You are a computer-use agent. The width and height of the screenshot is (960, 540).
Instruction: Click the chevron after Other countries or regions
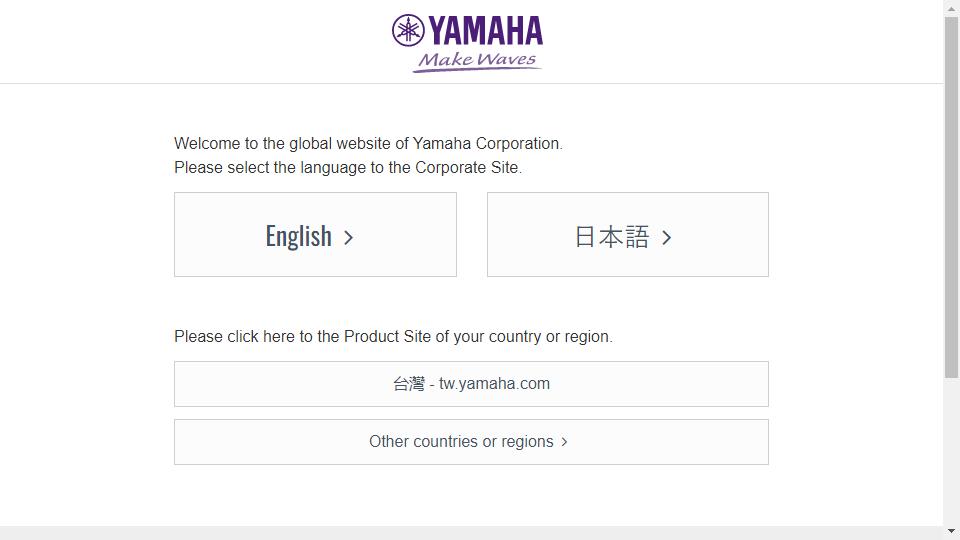click(564, 442)
